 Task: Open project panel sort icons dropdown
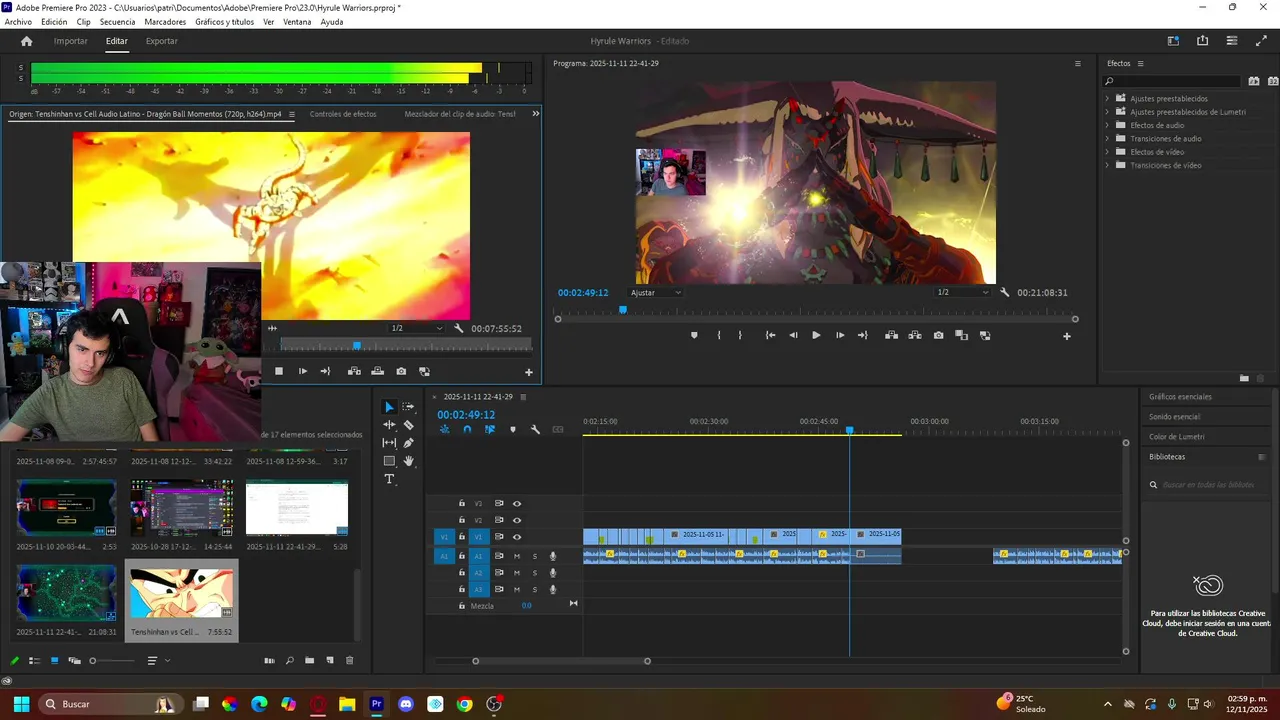[x=157, y=661]
